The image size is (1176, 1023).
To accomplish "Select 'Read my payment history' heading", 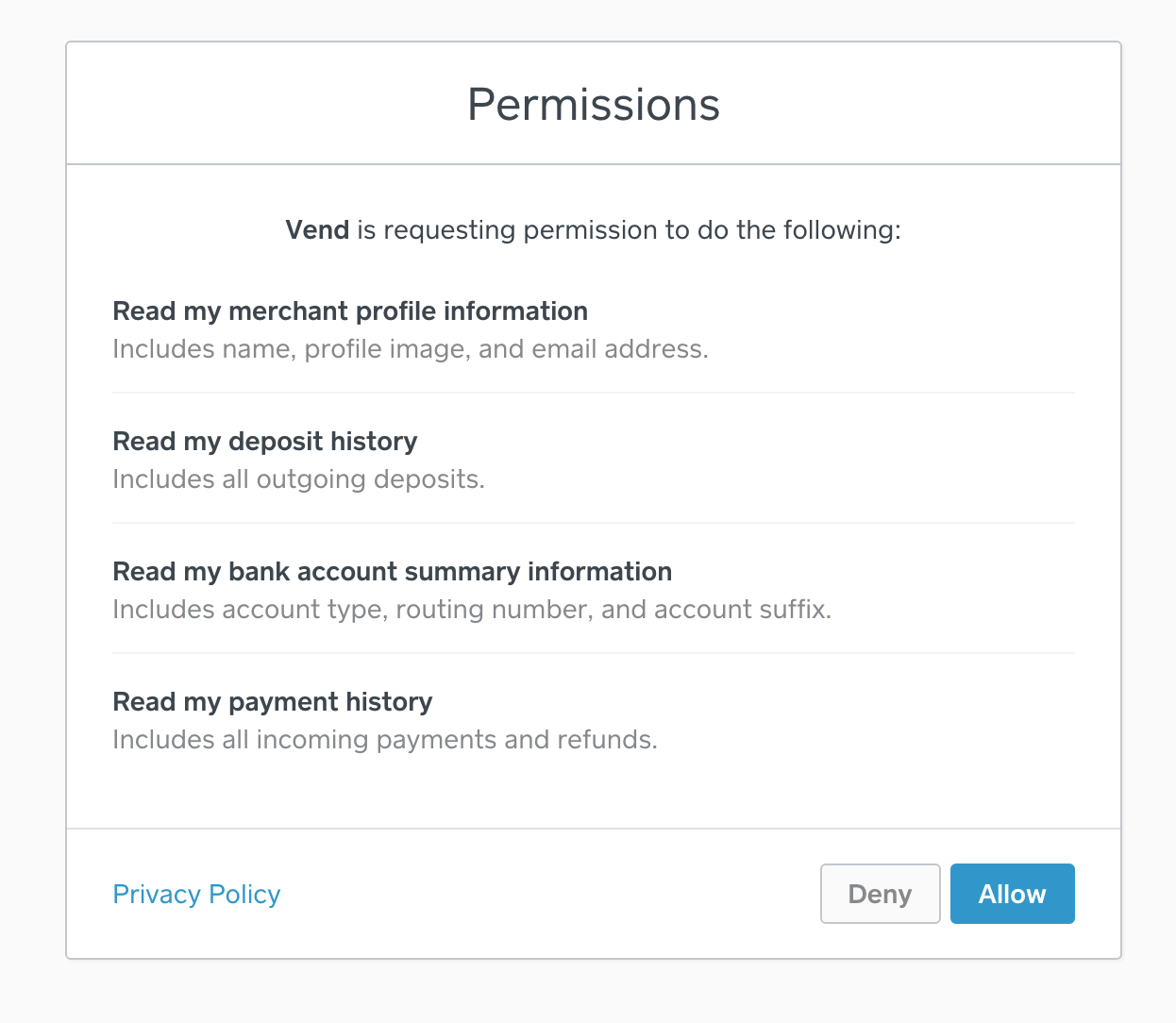I will 273,702.
